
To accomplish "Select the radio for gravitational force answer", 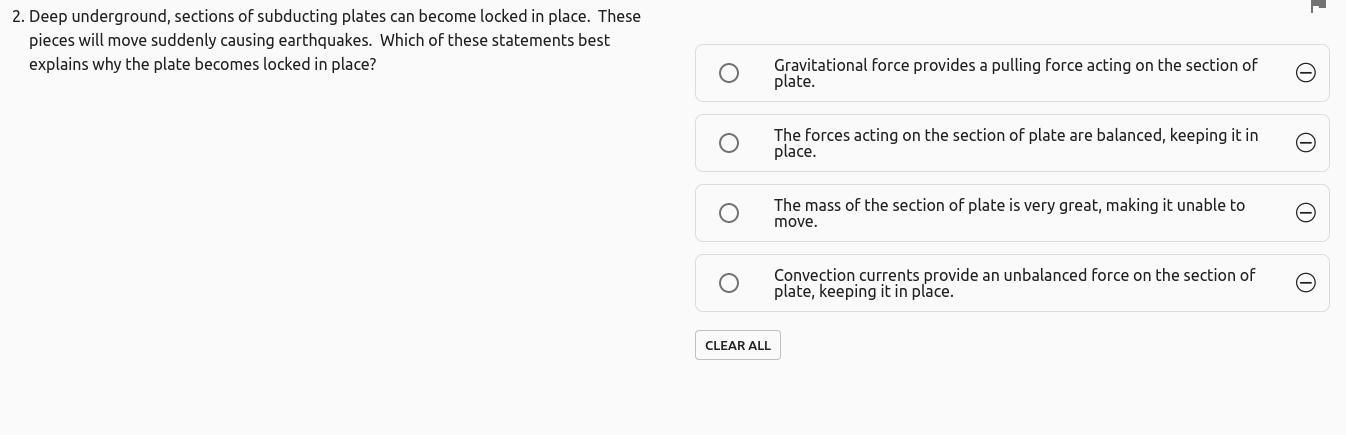I will pos(729,73).
